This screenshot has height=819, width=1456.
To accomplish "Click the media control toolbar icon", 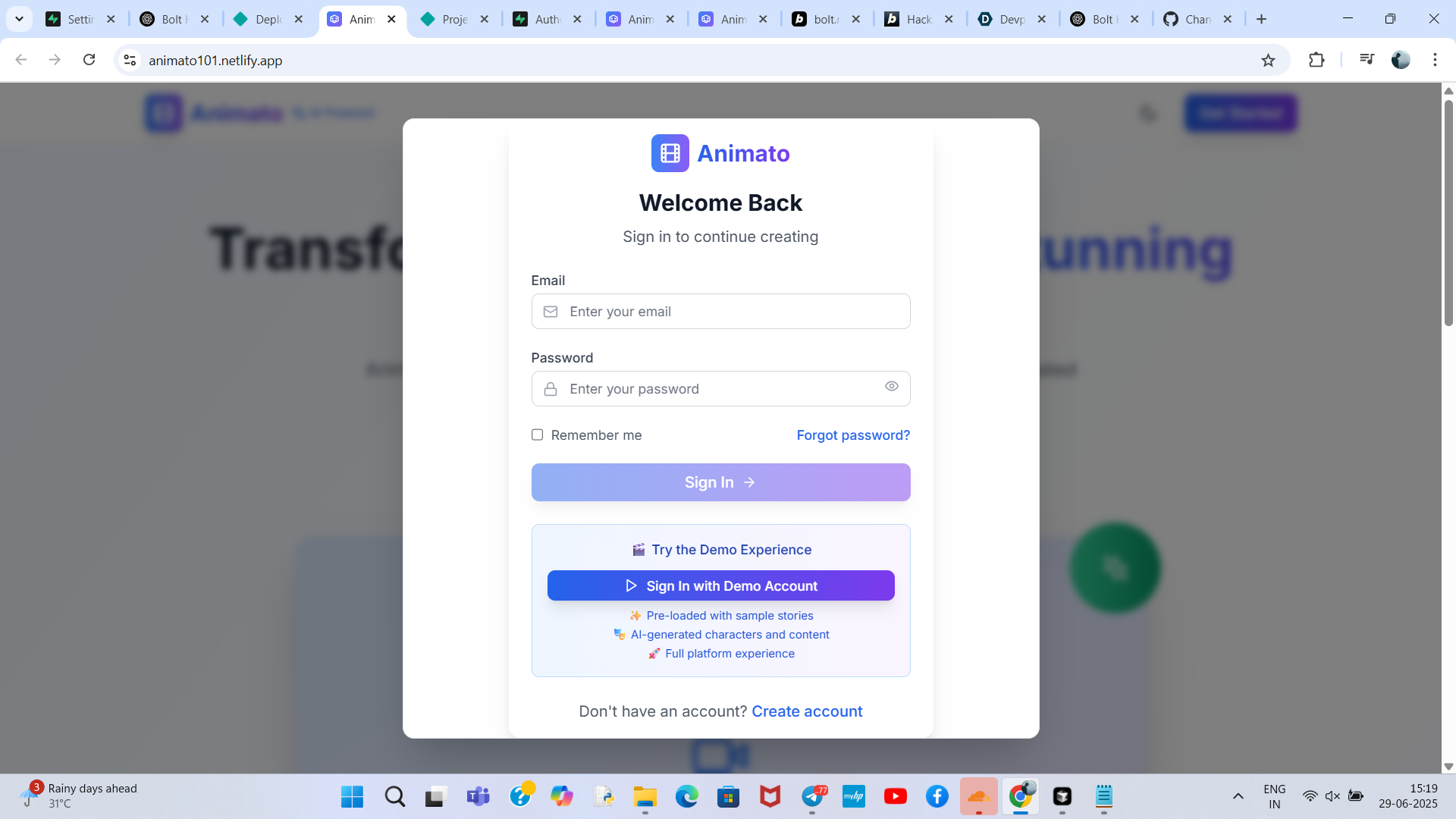I will (x=1367, y=59).
